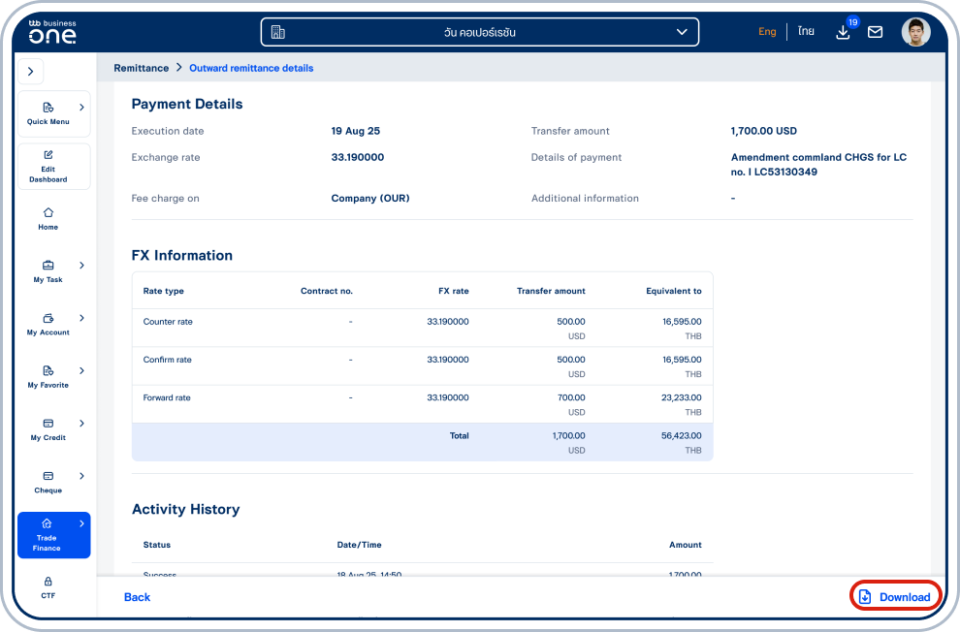Select Trade Finance menu item
This screenshot has width=960, height=632.
pos(48,535)
